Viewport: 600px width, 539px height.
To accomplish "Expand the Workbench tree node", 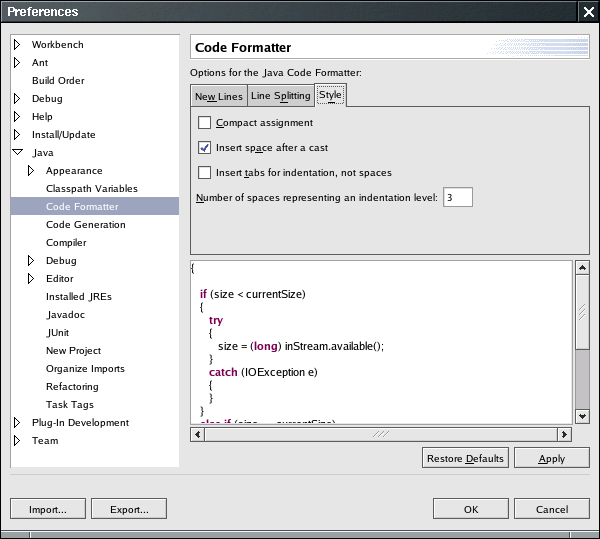I will click(17, 44).
